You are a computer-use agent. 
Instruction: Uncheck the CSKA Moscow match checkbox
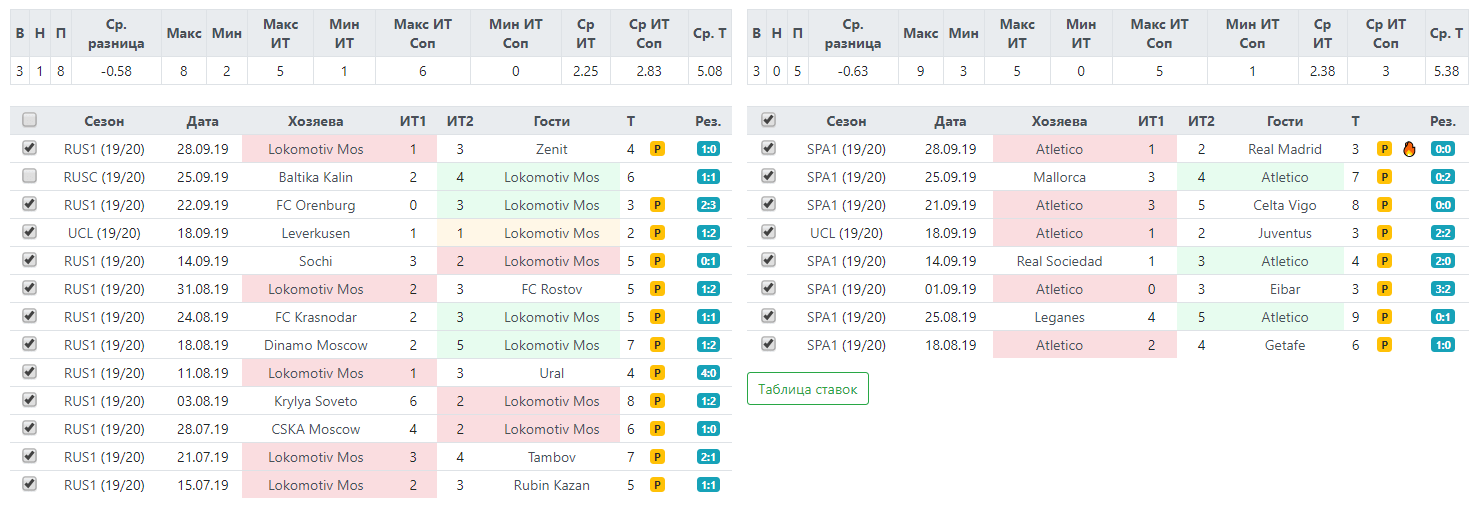[x=30, y=428]
